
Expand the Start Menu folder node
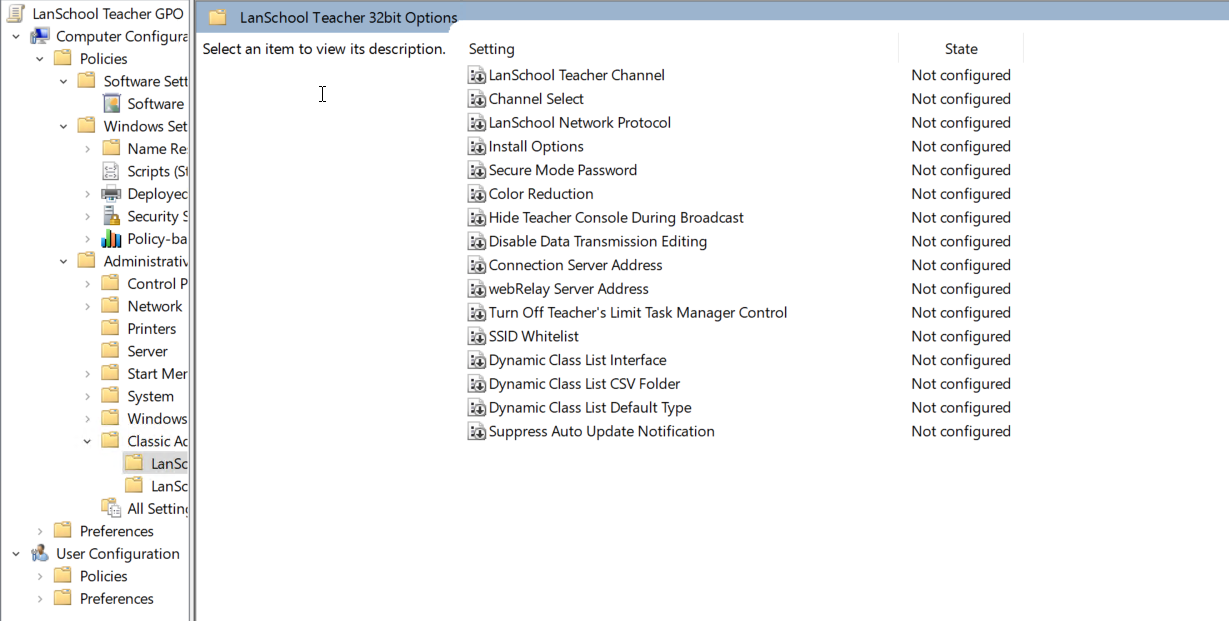pos(88,374)
